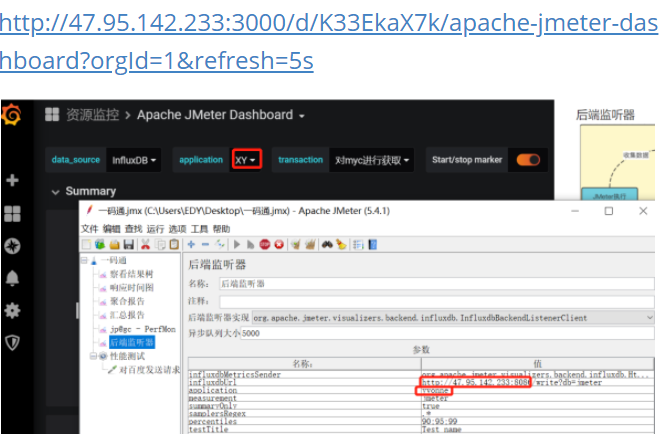Click the 名称 name input field

437,284
